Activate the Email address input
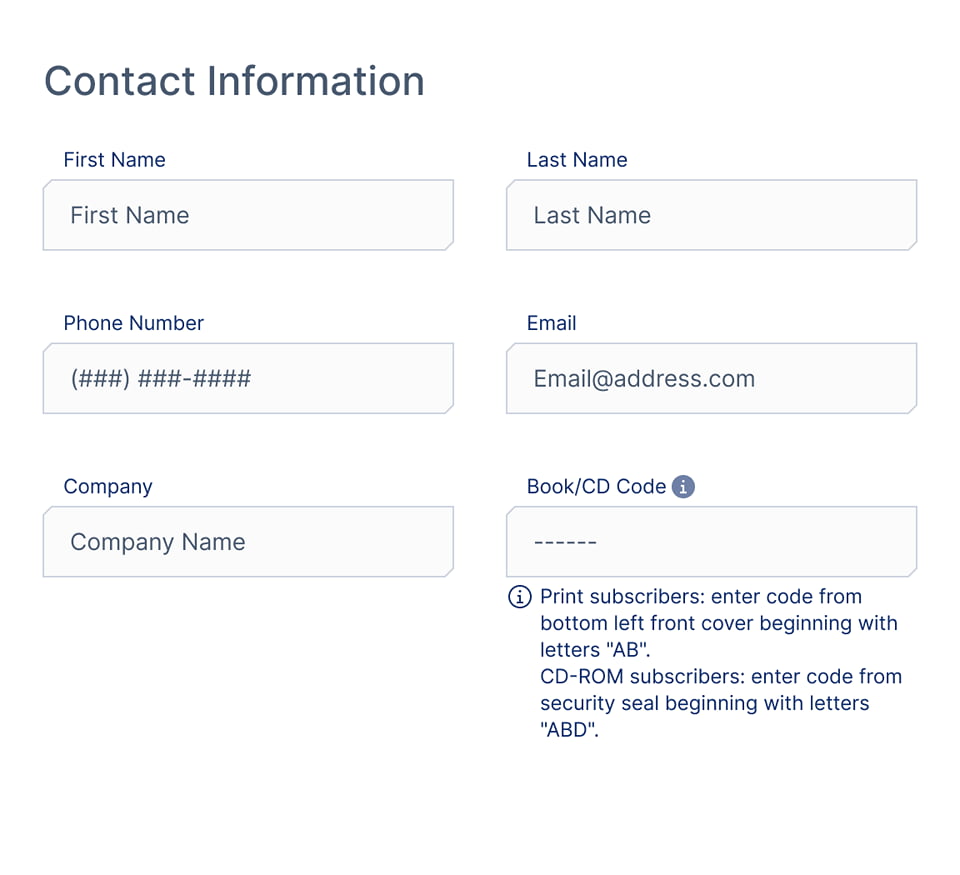960x875 pixels. (x=711, y=378)
